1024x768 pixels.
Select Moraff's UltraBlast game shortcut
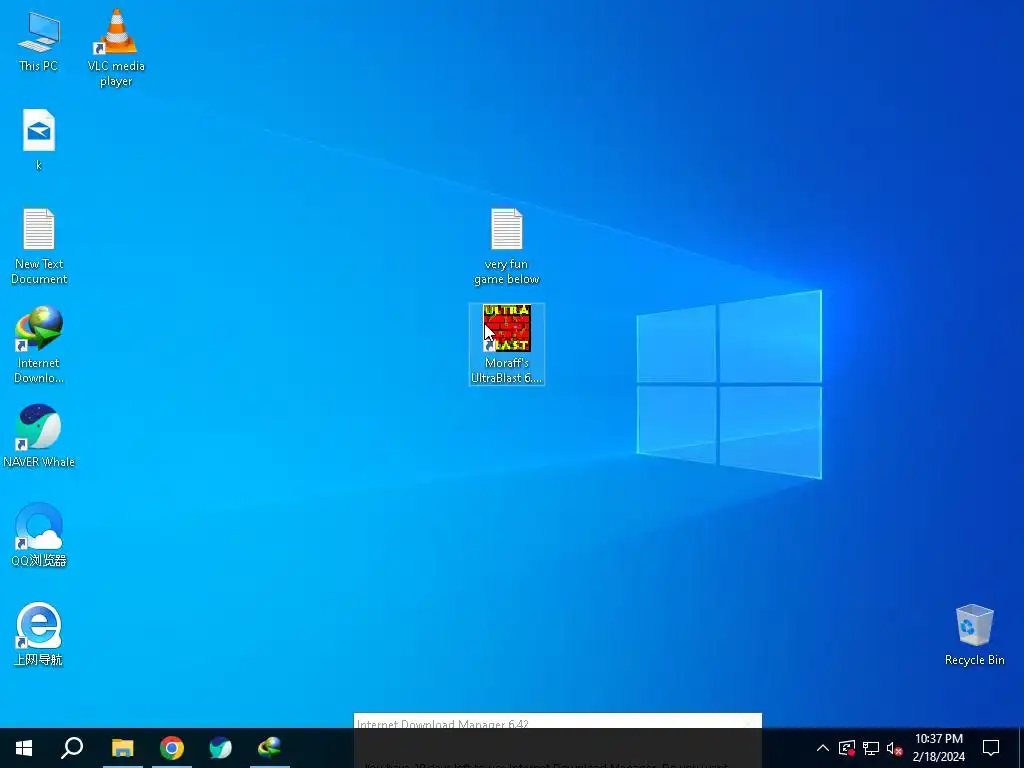[507, 344]
